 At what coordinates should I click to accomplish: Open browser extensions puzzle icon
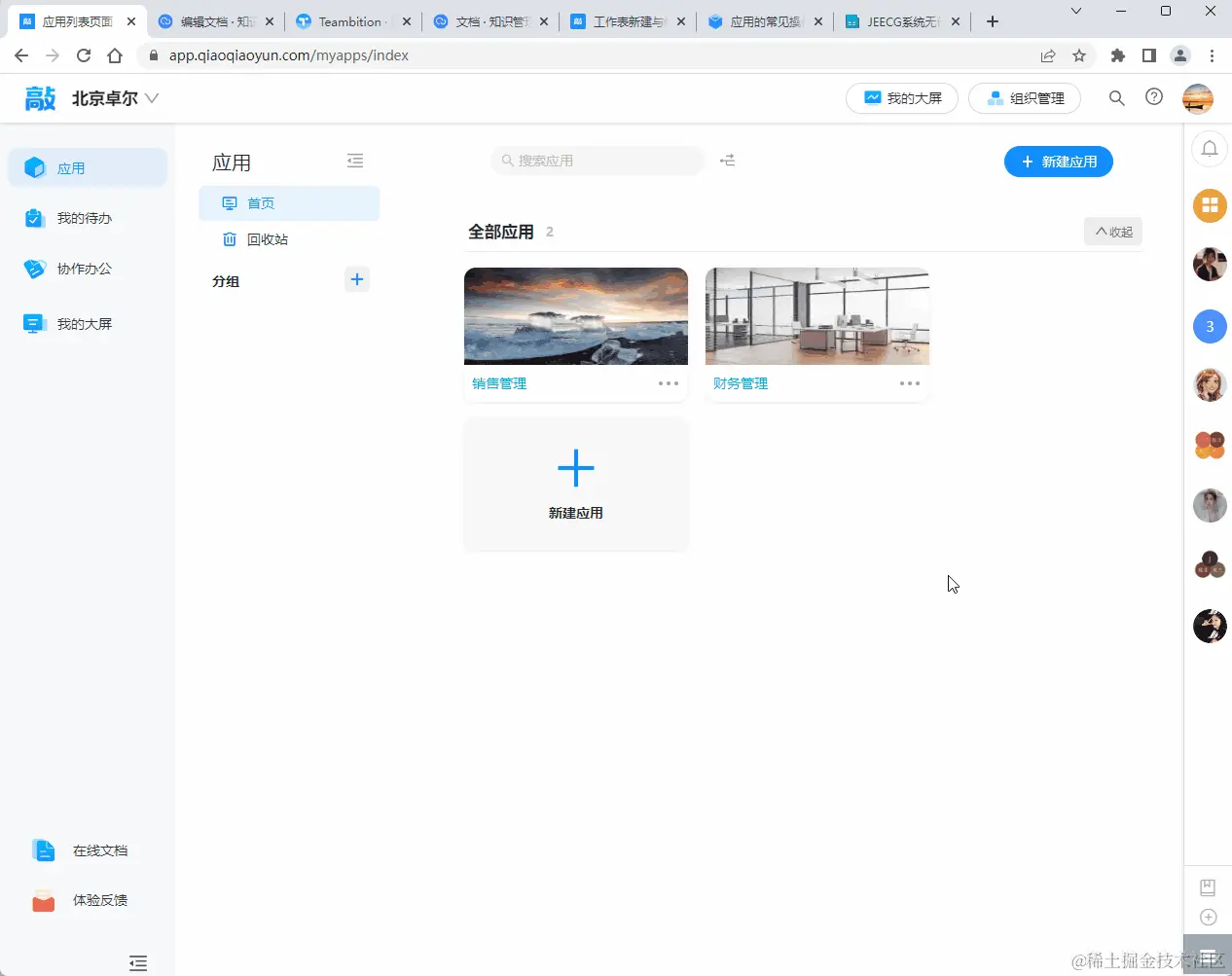1118,55
